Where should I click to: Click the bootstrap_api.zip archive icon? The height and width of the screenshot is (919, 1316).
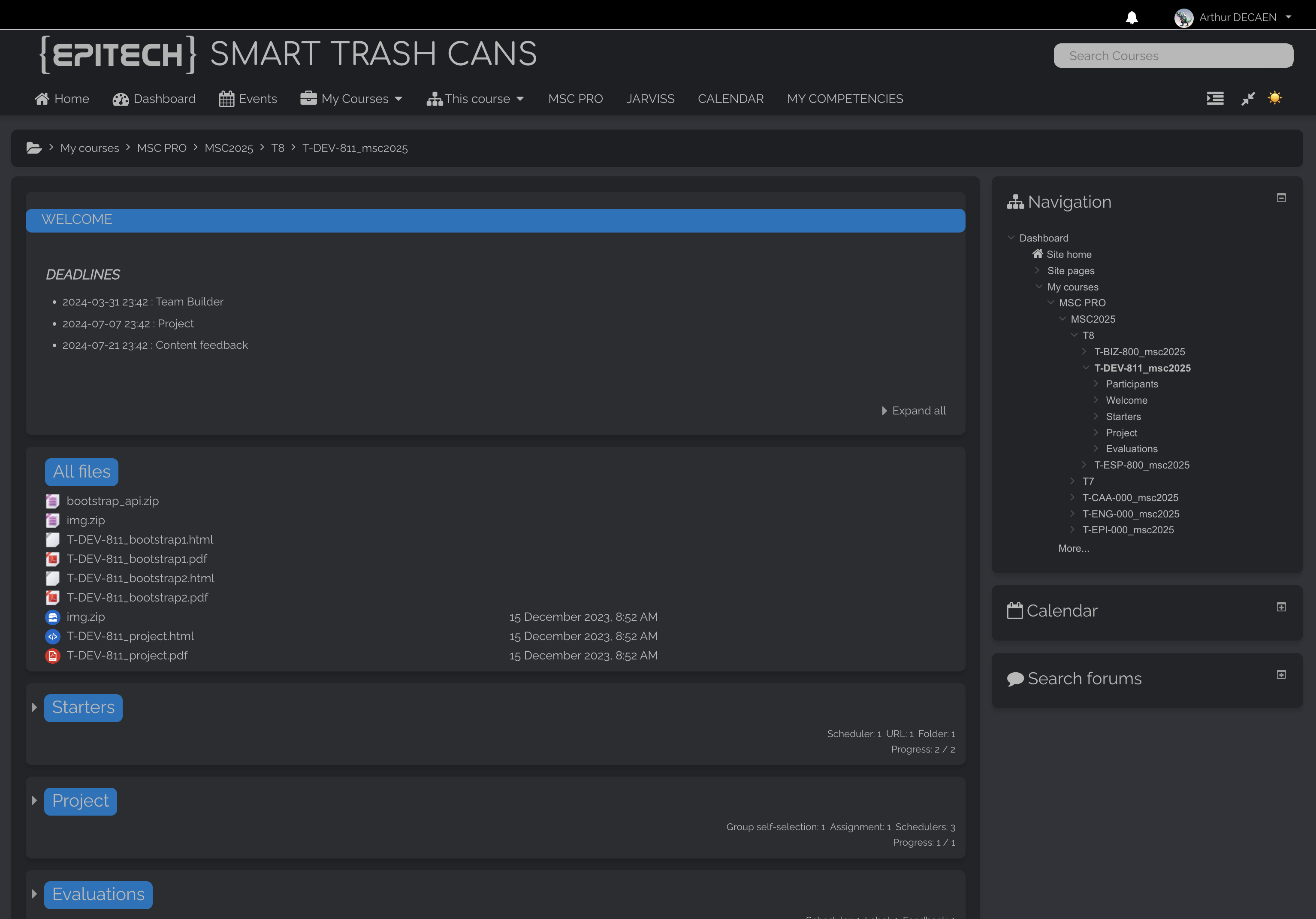click(x=53, y=501)
